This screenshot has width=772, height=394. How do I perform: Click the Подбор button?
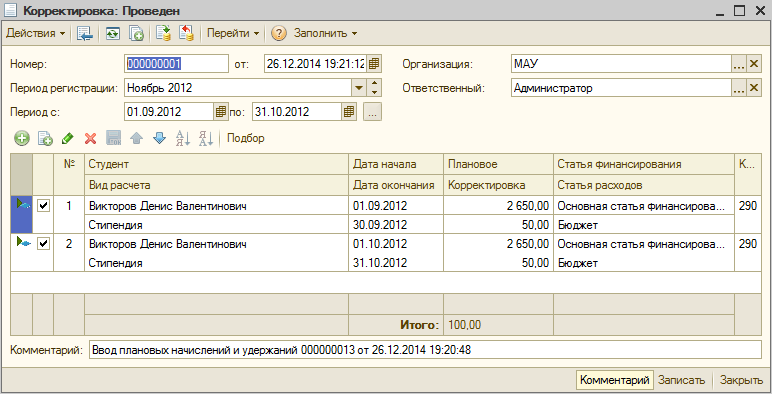pyautogui.click(x=246, y=138)
